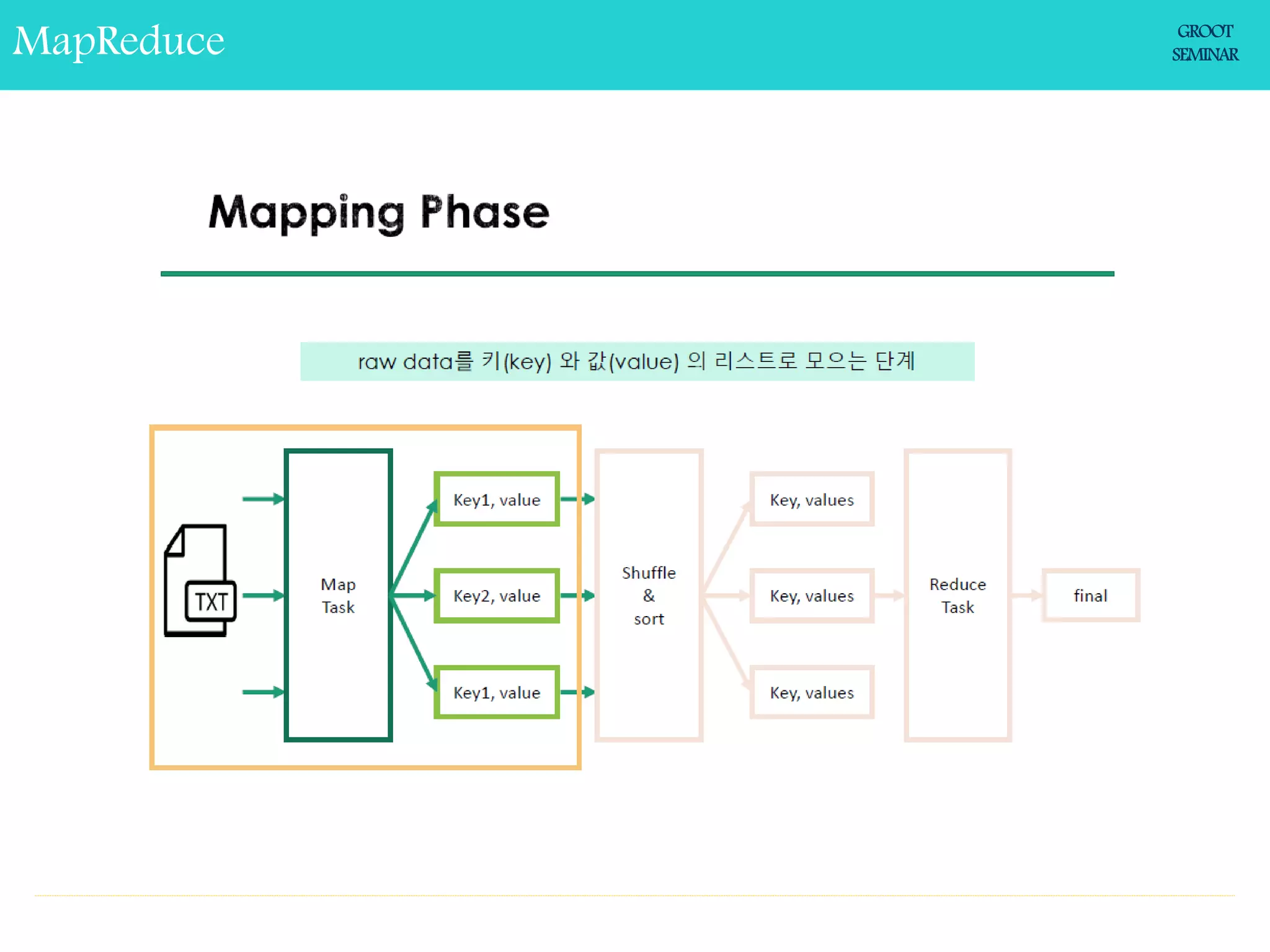Click the top Key1, value box
The image size is (1270, 952).
tap(497, 500)
